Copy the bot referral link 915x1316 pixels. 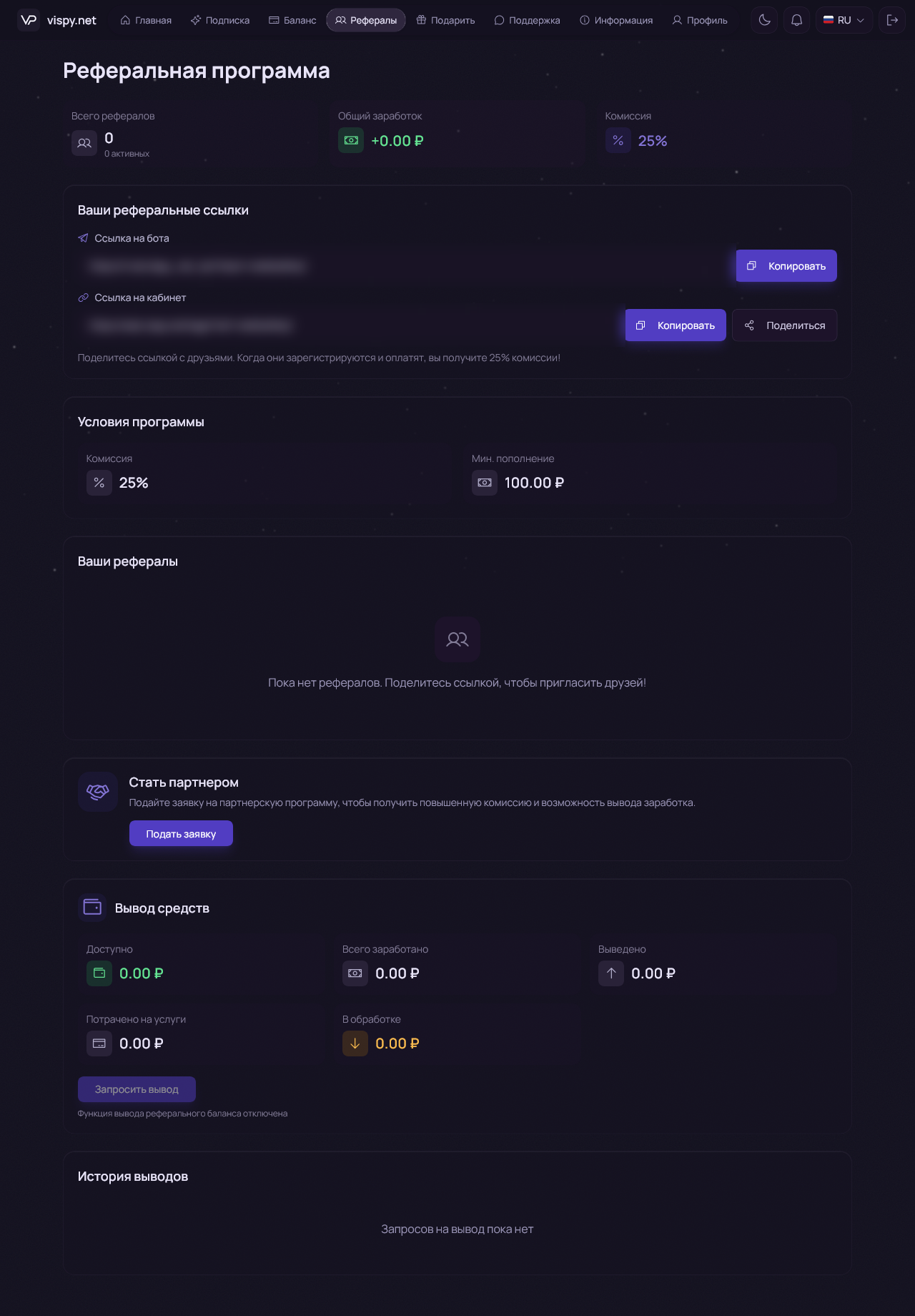786,265
